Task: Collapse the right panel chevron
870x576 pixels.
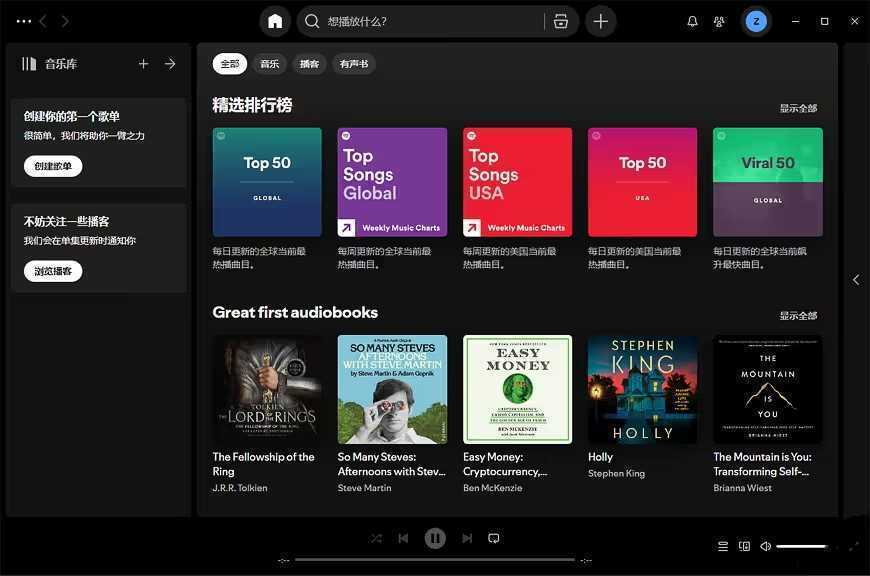Action: pos(856,280)
